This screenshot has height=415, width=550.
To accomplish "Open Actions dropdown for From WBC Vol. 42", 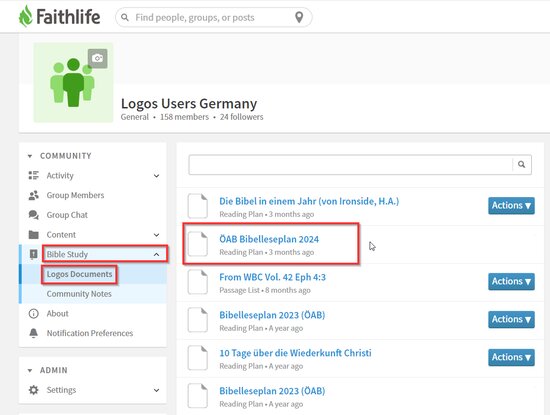I will click(511, 281).
